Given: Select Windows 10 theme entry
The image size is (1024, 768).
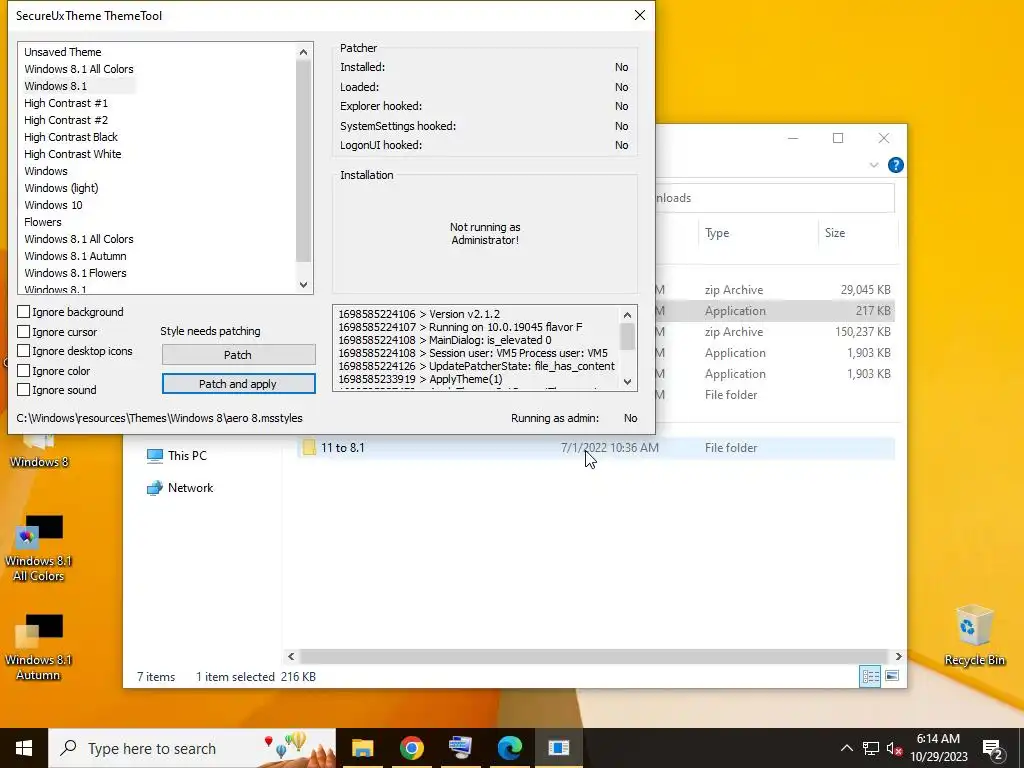Looking at the screenshot, I should click(54, 204).
